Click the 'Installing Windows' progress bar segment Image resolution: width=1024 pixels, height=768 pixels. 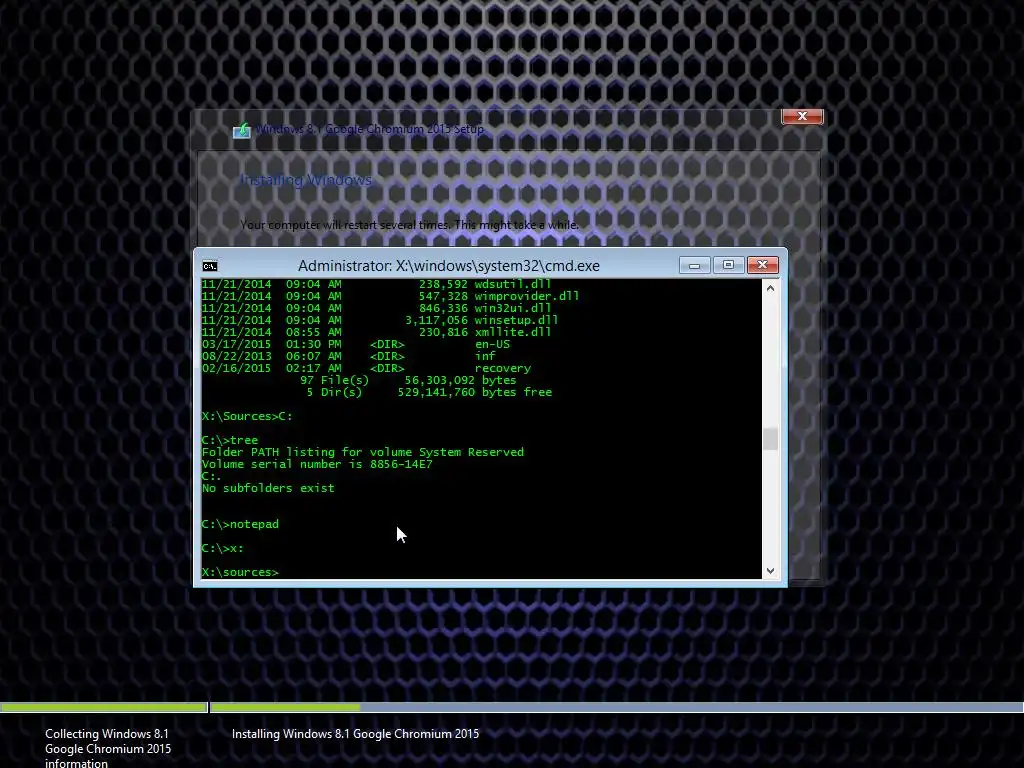pyautogui.click(x=616, y=707)
